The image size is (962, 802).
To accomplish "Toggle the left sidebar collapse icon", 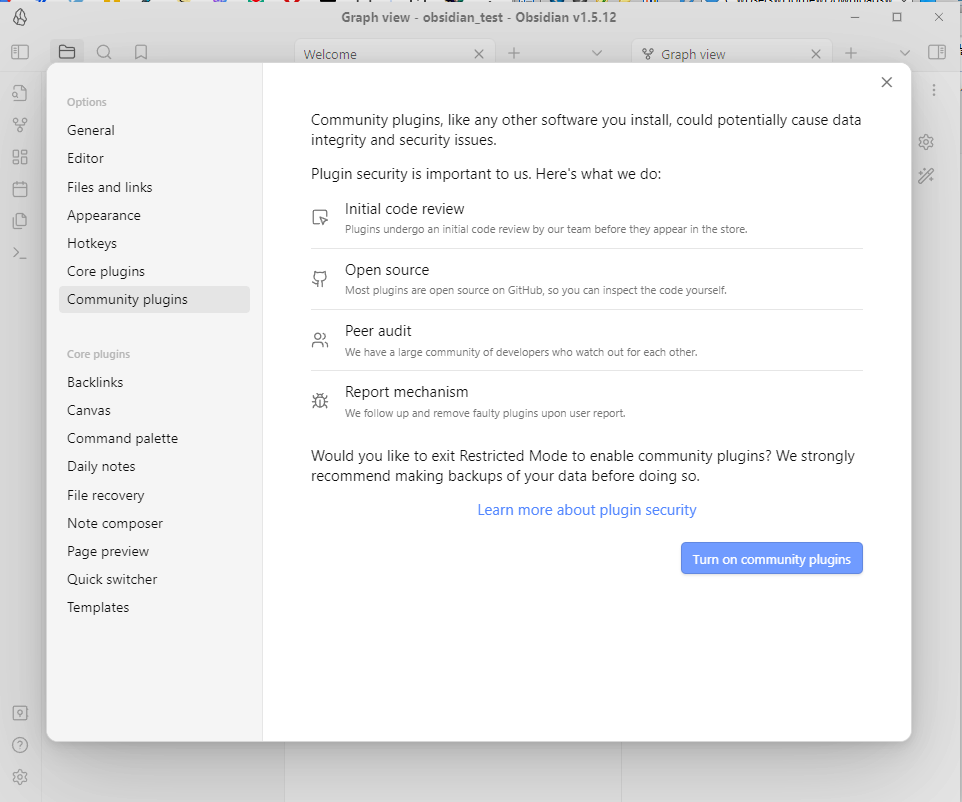I will point(20,52).
